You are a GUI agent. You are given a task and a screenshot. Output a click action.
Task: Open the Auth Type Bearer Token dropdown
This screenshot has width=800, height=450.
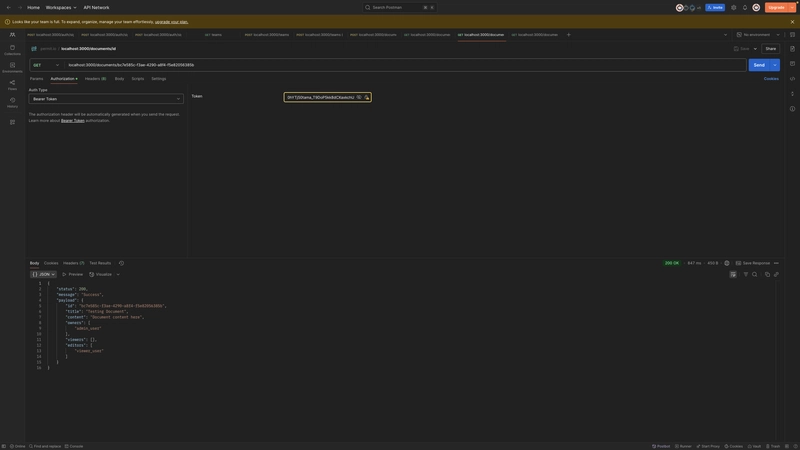[x=106, y=99]
